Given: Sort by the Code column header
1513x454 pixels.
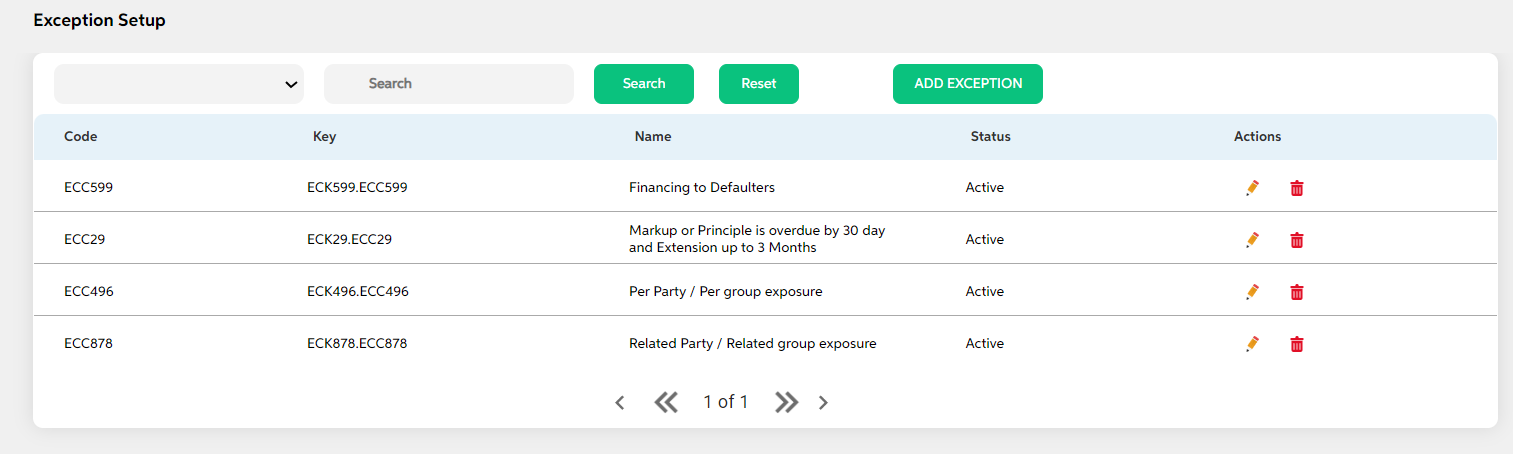Looking at the screenshot, I should [x=81, y=136].
